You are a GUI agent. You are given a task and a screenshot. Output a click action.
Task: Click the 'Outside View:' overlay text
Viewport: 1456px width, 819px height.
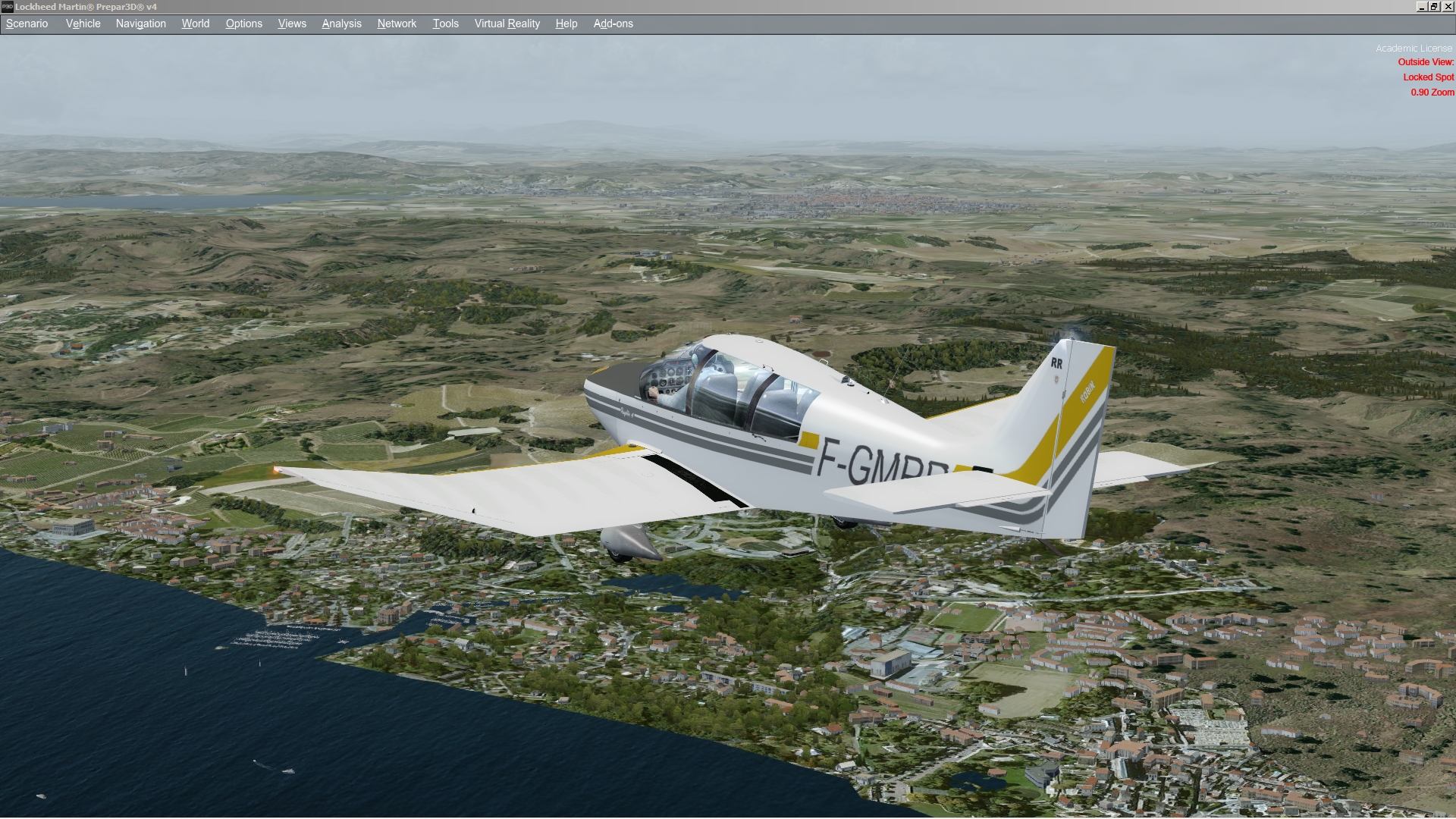[1426, 62]
